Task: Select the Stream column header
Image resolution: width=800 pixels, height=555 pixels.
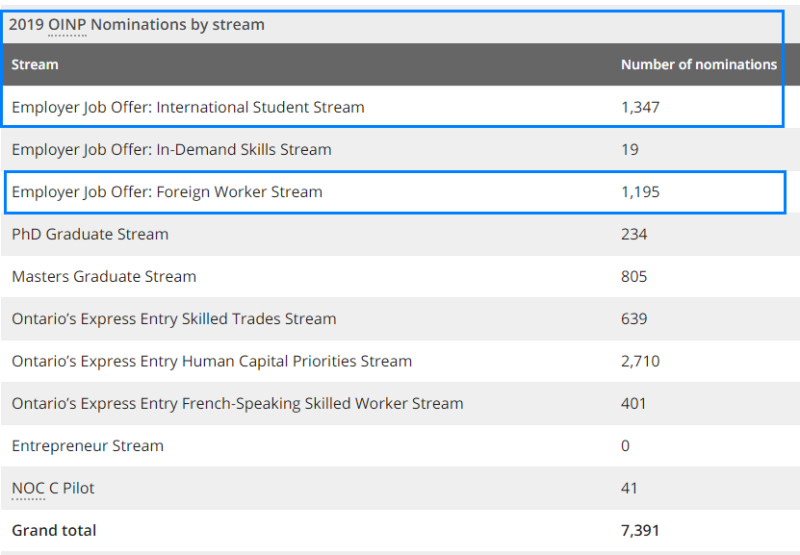Action: pos(35,64)
